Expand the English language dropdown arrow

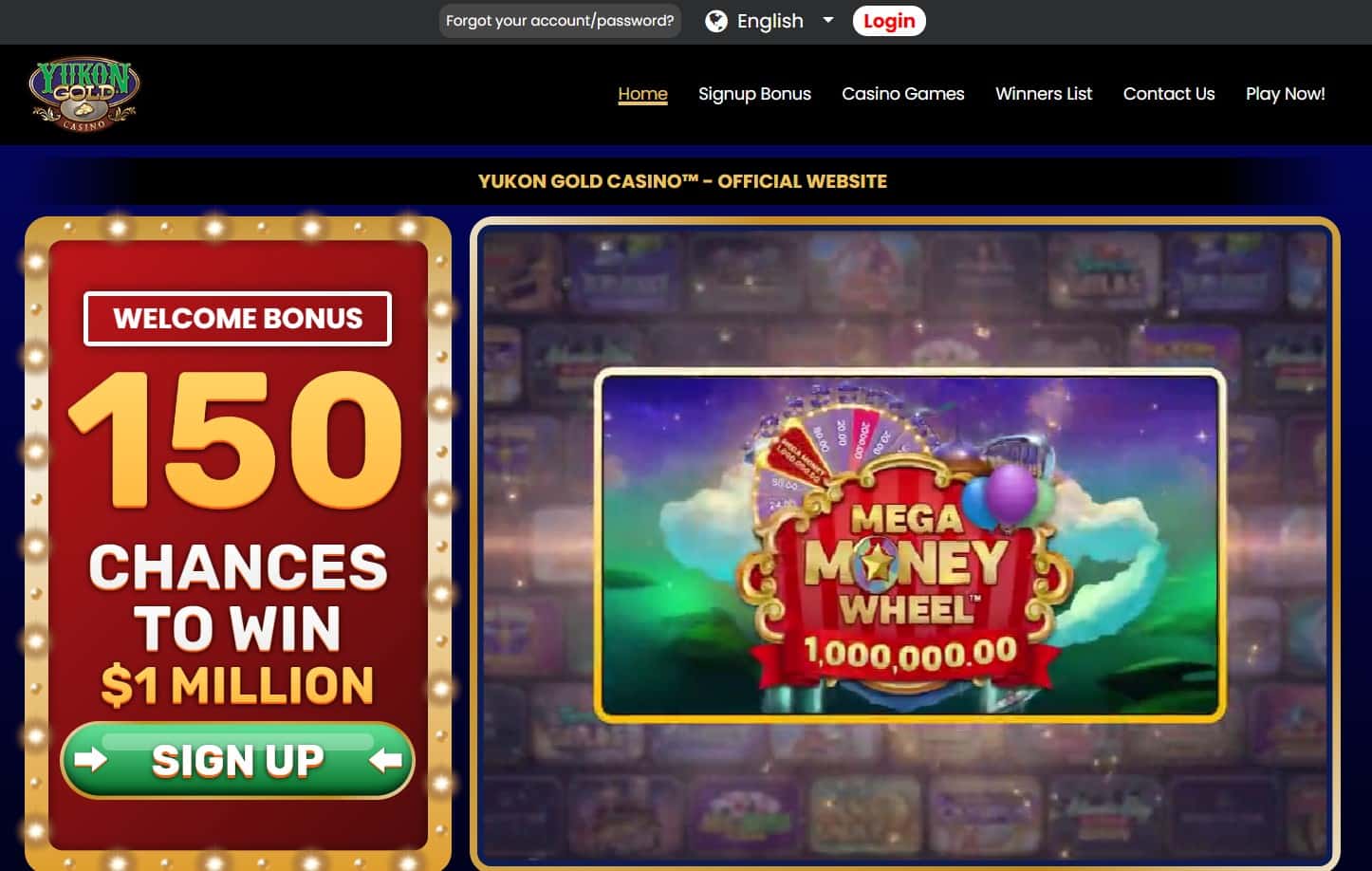click(x=828, y=20)
